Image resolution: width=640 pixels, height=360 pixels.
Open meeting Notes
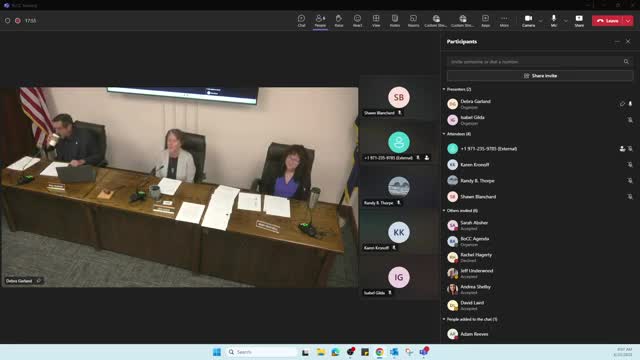[x=395, y=20]
